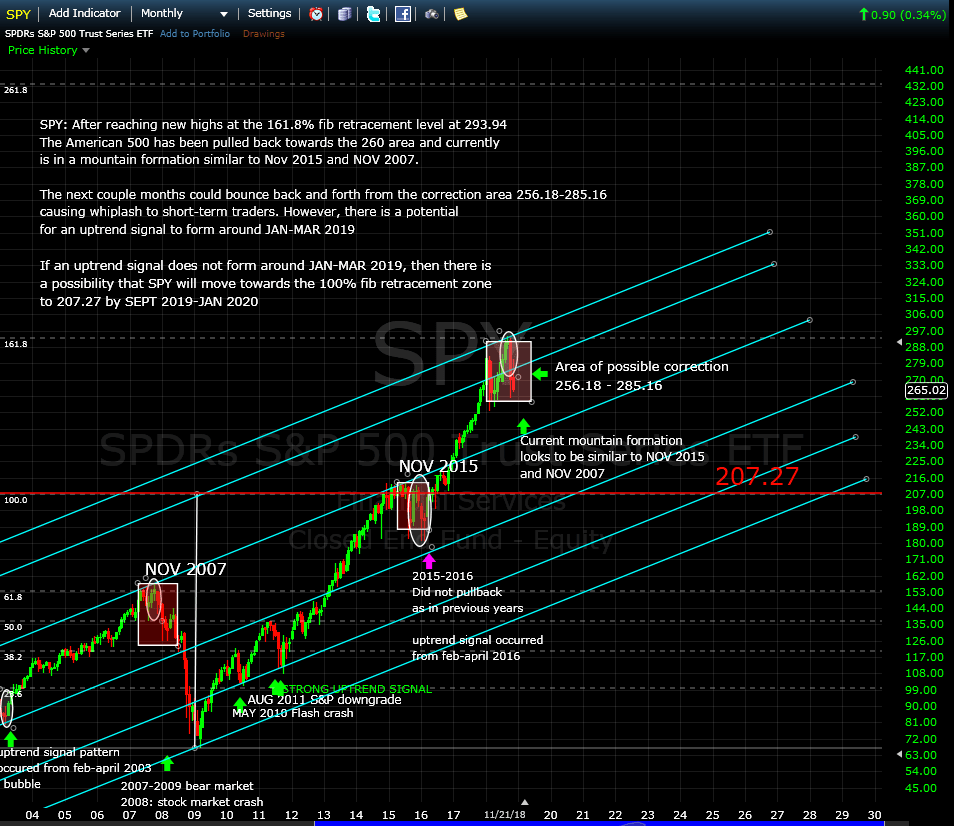
Task: Click year 30 on the time axis
Action: [x=874, y=815]
